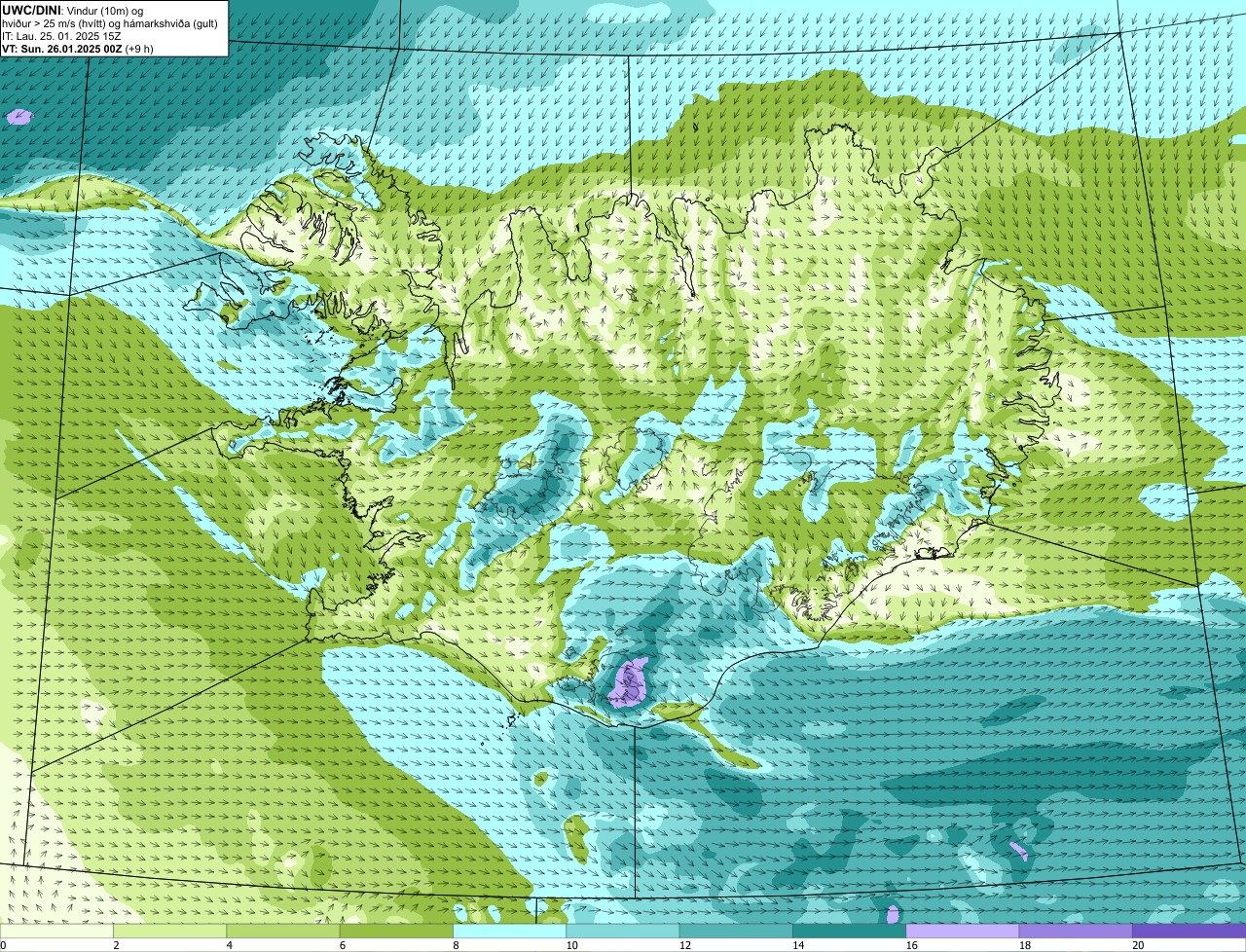Select the above-20 m/s dark purple legend segment
The width and height of the screenshot is (1246, 952).
1189,931
